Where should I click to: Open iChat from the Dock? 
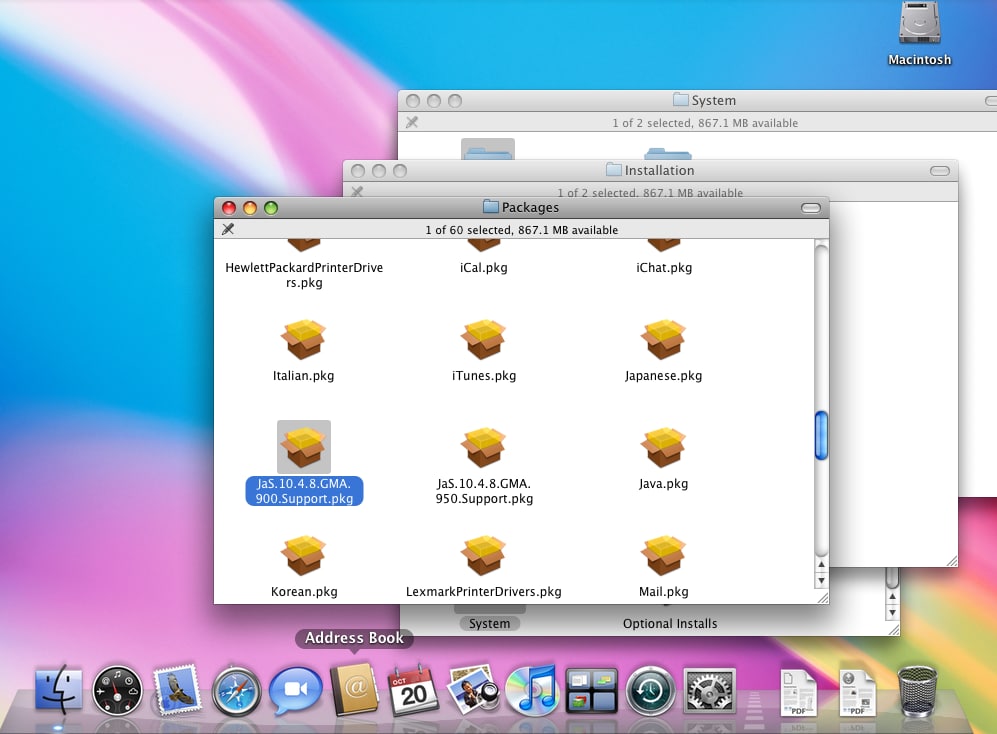[x=295, y=691]
